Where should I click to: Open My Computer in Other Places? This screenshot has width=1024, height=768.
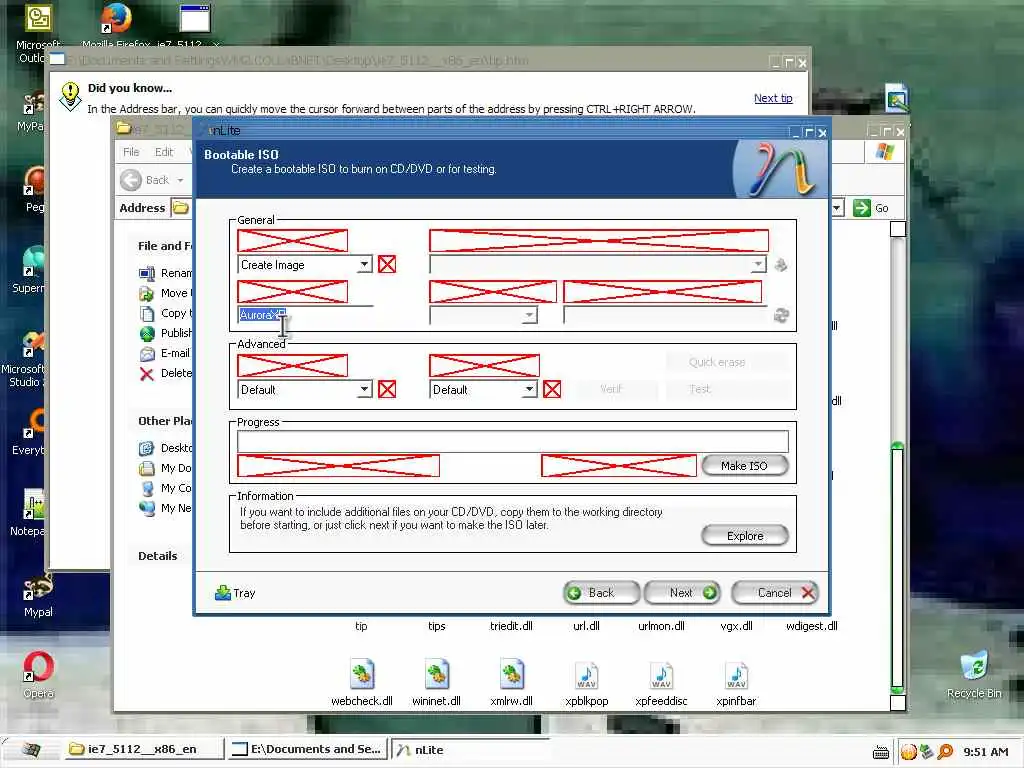[166, 488]
